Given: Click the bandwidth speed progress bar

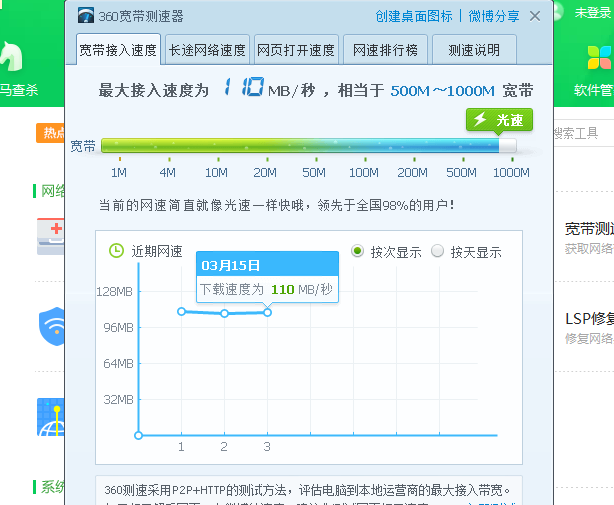Looking at the screenshot, I should coord(309,145).
